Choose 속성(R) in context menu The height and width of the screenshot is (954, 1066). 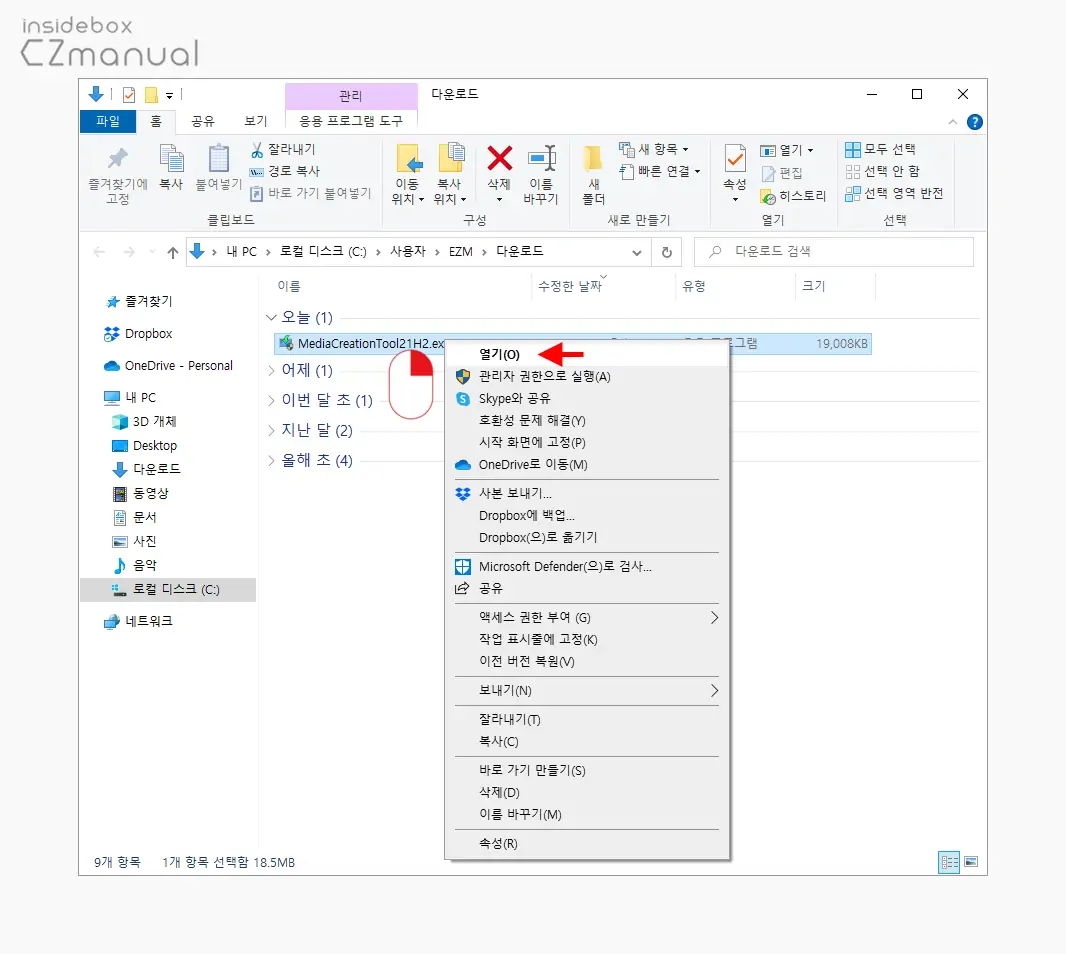click(x=586, y=844)
